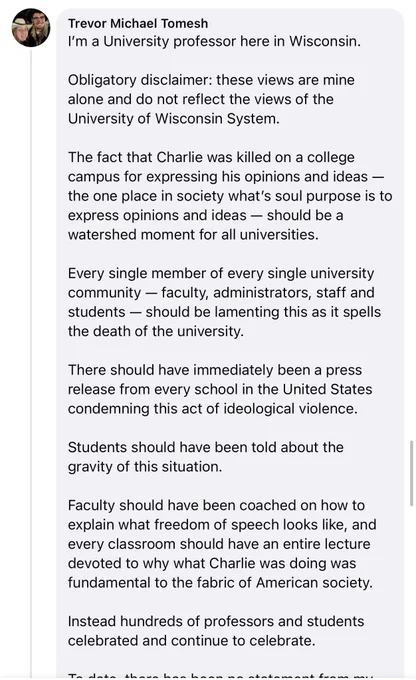Click "Instead hundreds of professors and students" line
This screenshot has height=680, width=416.
216,621
